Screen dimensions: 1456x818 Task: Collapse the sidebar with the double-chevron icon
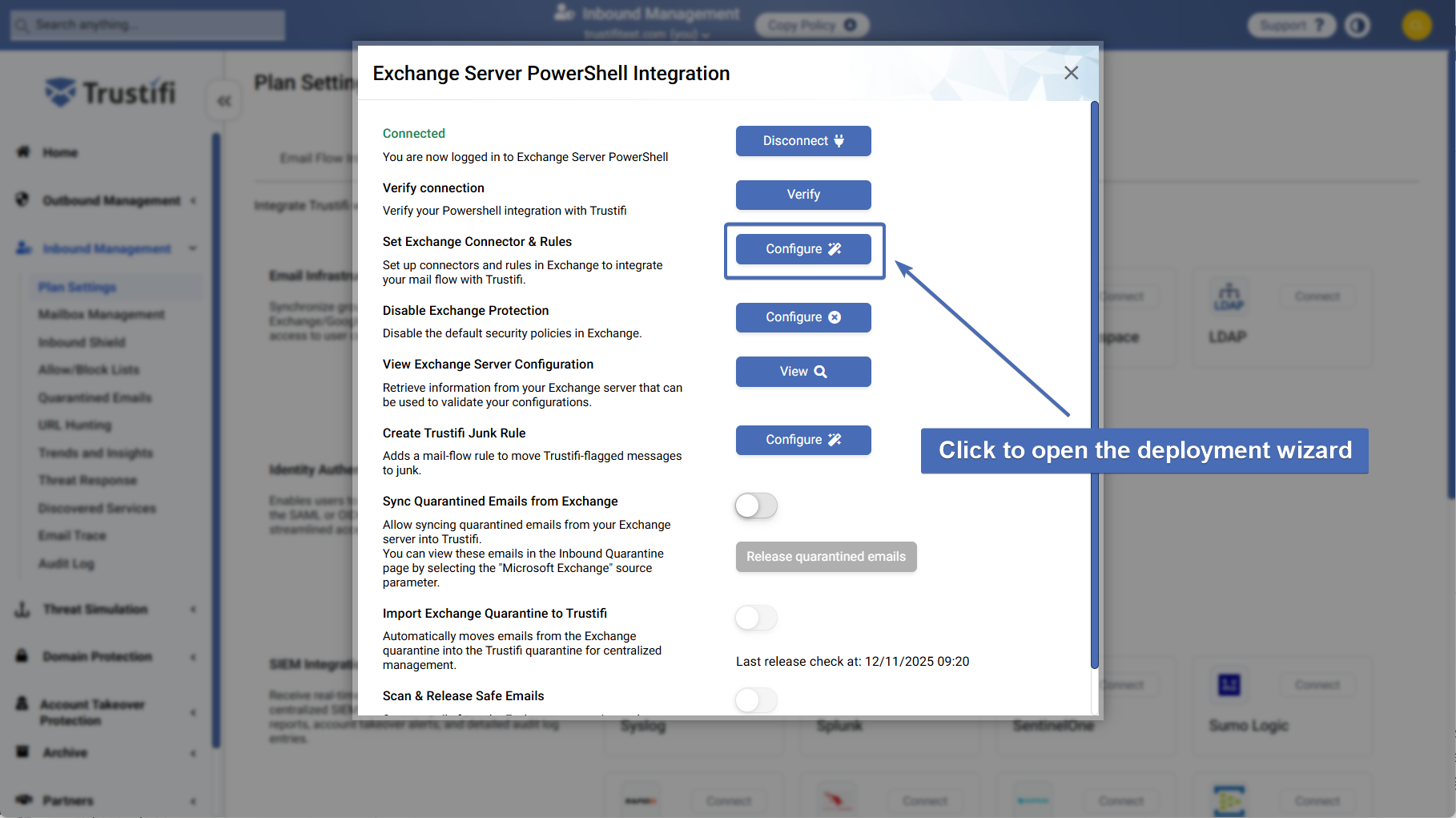pos(224,101)
